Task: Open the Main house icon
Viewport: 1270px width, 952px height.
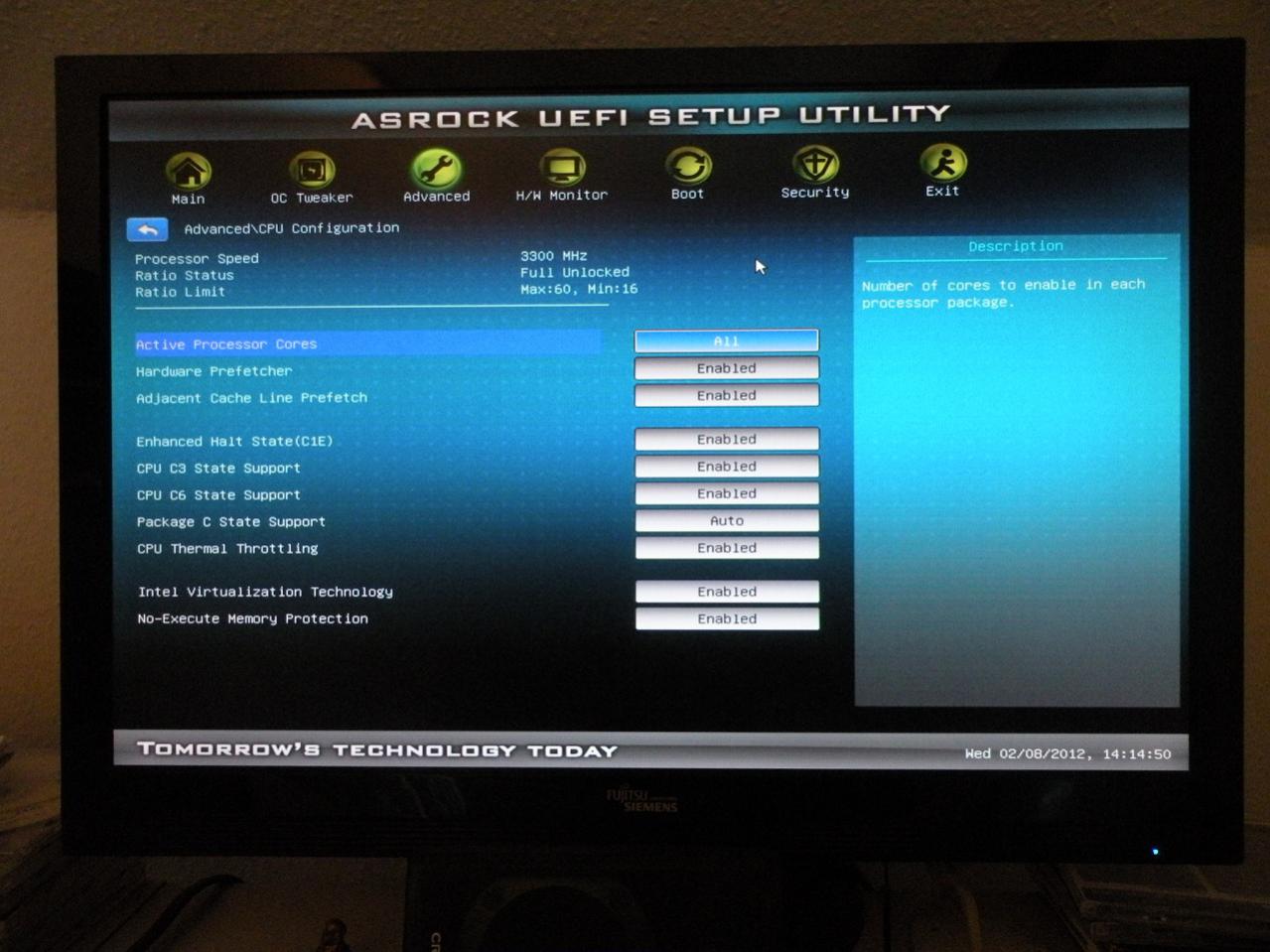Action: pos(188,171)
